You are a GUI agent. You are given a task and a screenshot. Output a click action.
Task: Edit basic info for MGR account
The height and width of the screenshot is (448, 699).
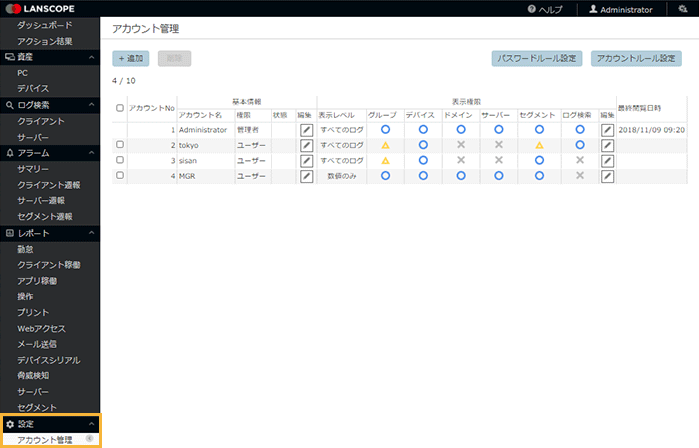[x=307, y=176]
